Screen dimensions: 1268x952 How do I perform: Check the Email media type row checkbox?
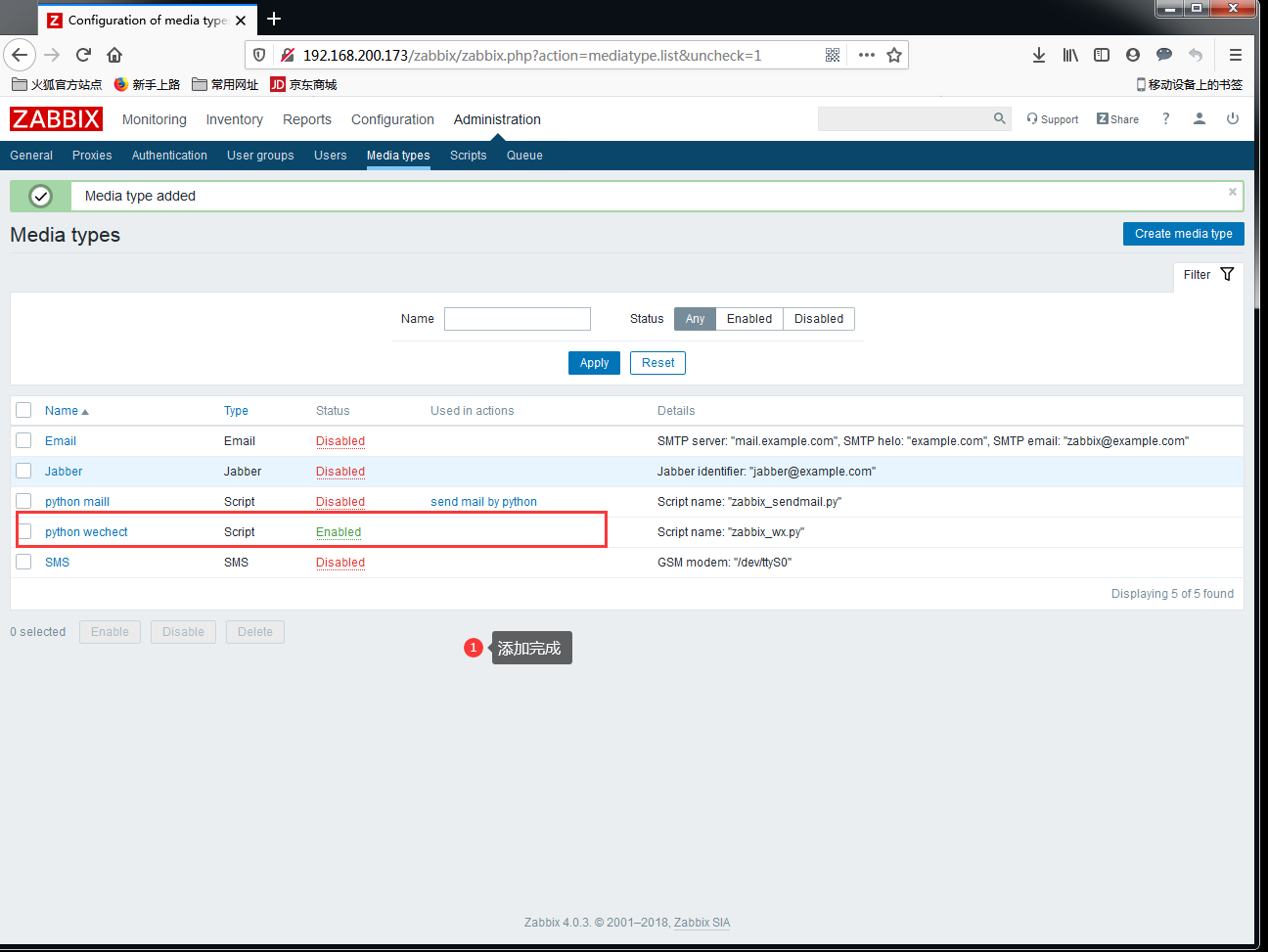point(24,440)
